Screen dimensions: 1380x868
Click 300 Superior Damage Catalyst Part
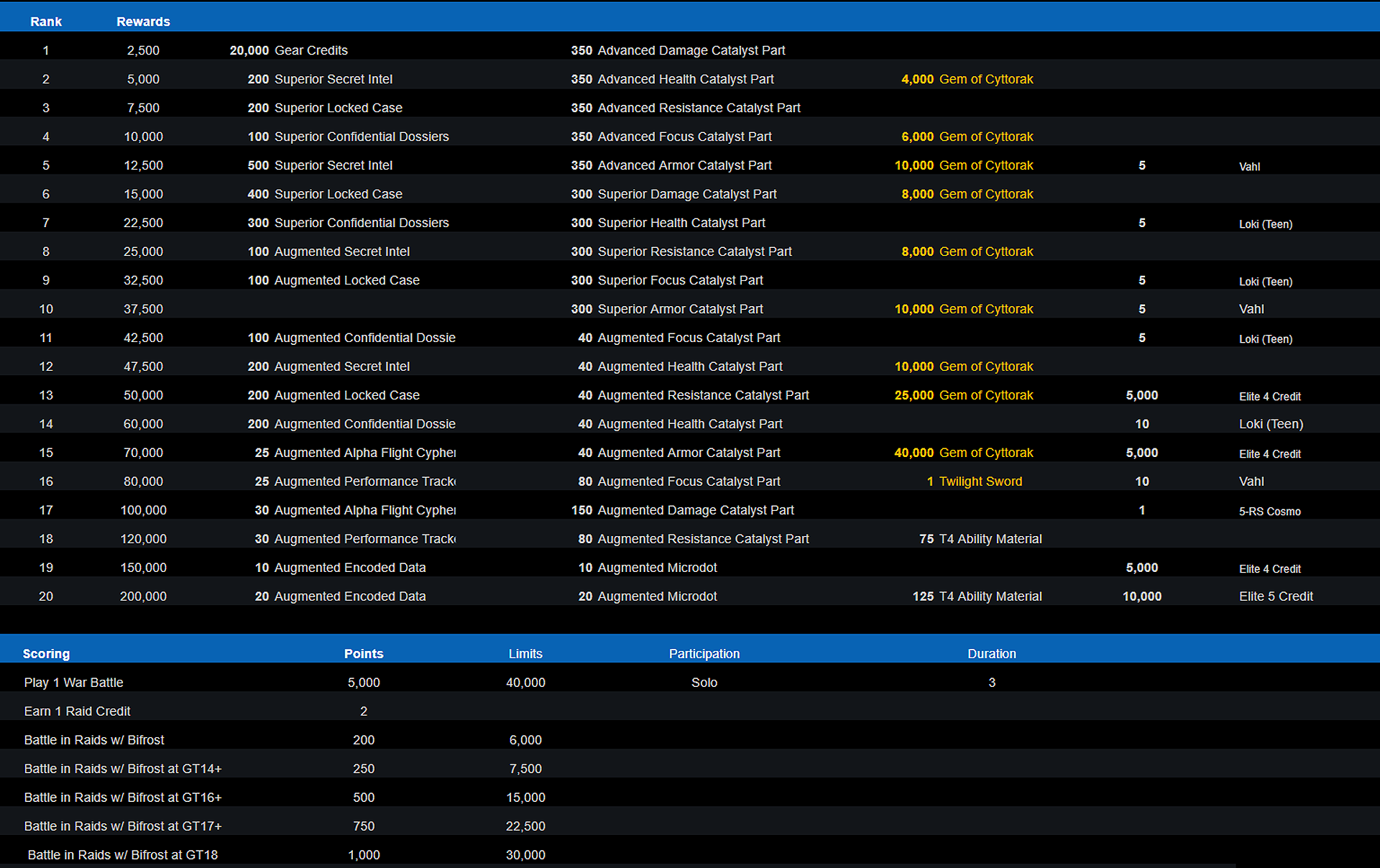tap(673, 194)
